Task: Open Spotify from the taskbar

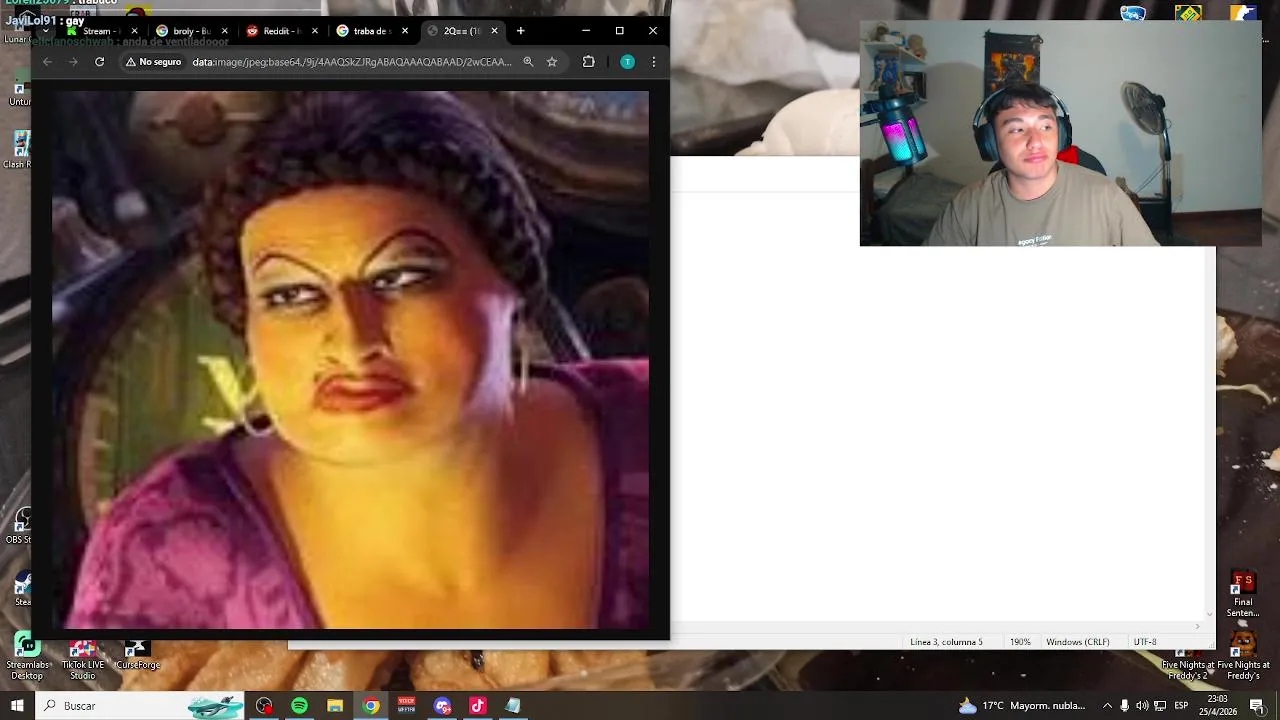Action: point(300,706)
